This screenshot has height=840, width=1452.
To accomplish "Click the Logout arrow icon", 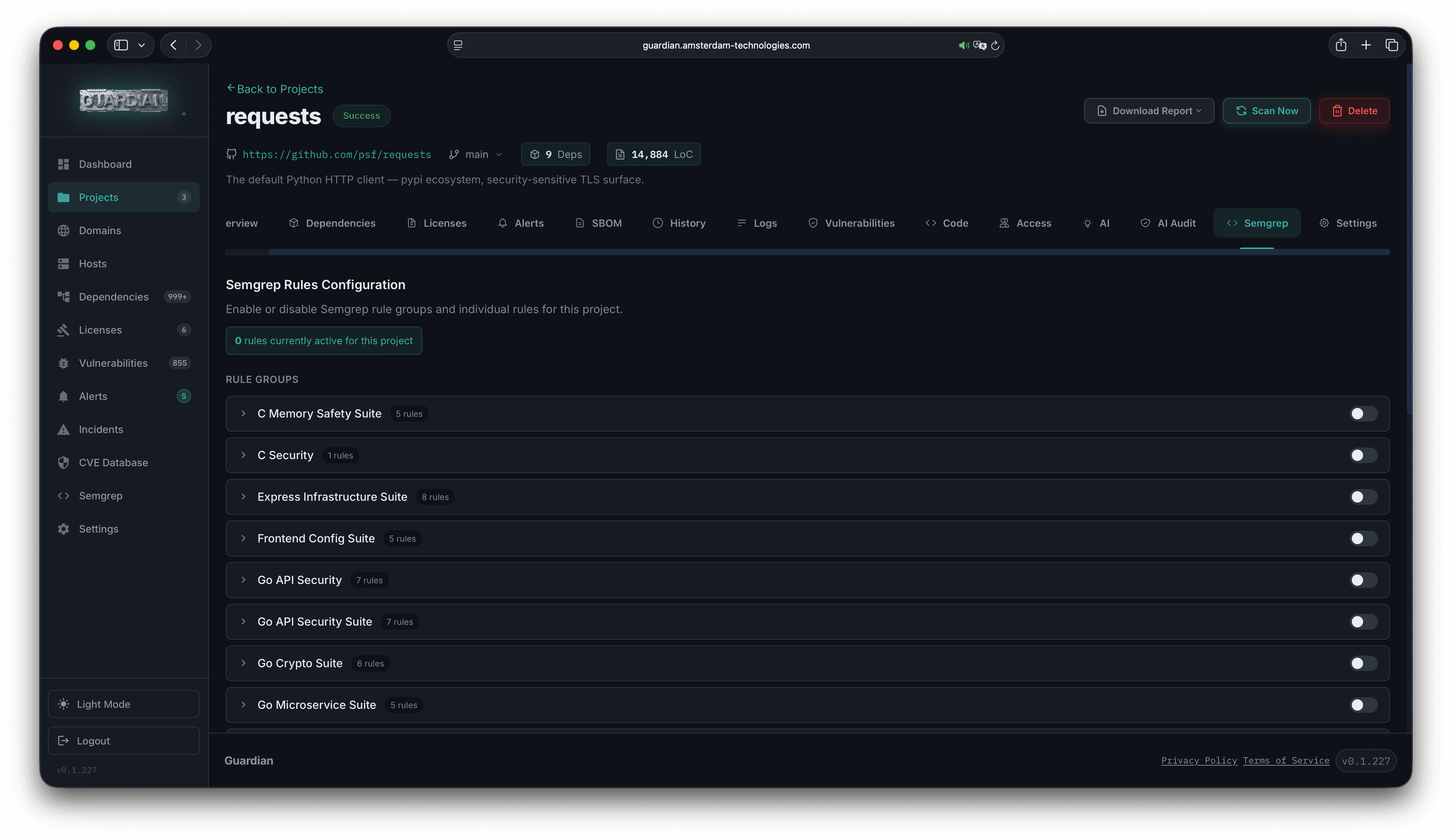I will 64,740.
